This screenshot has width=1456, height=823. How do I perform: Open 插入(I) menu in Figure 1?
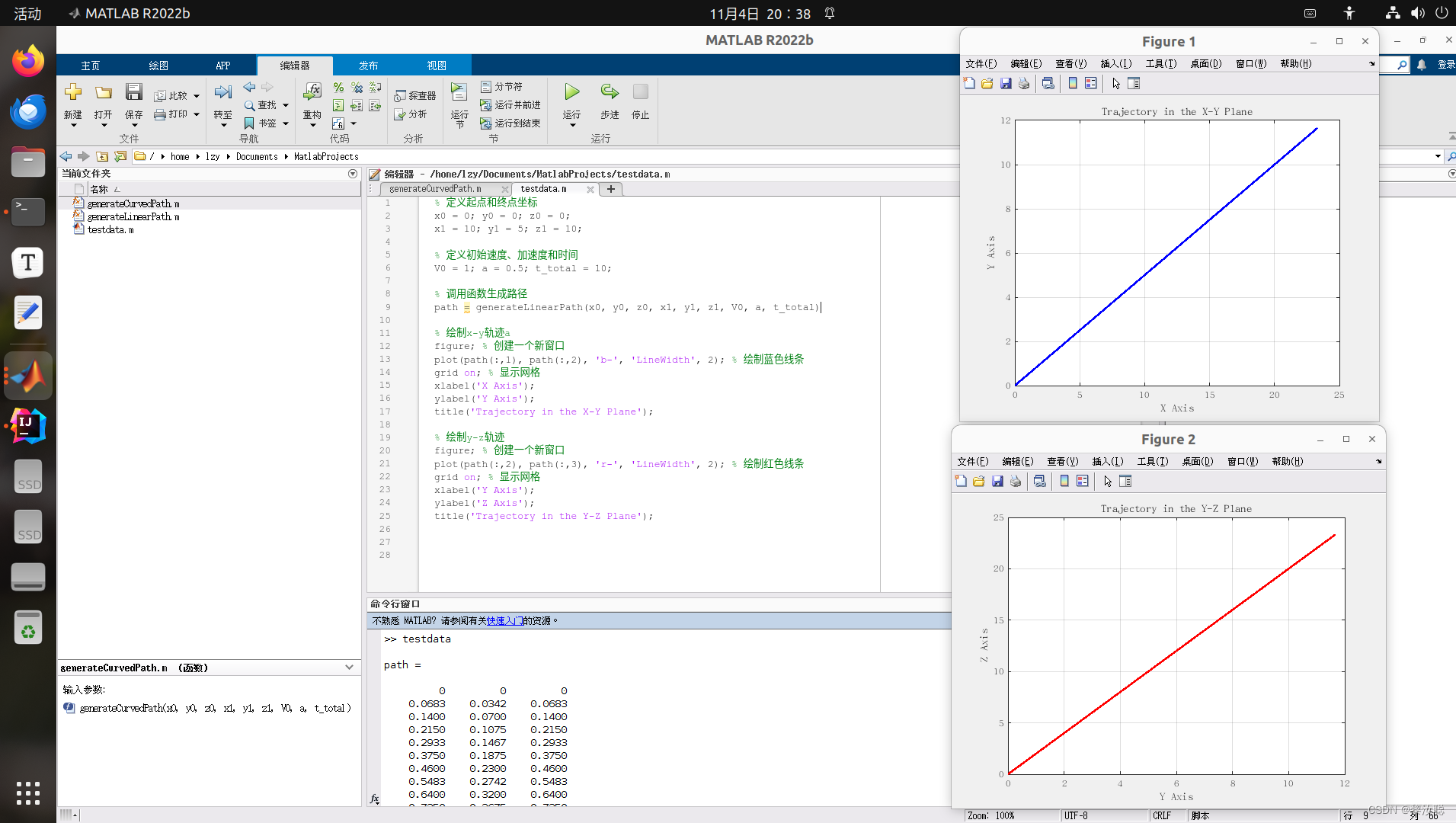pos(1116,64)
